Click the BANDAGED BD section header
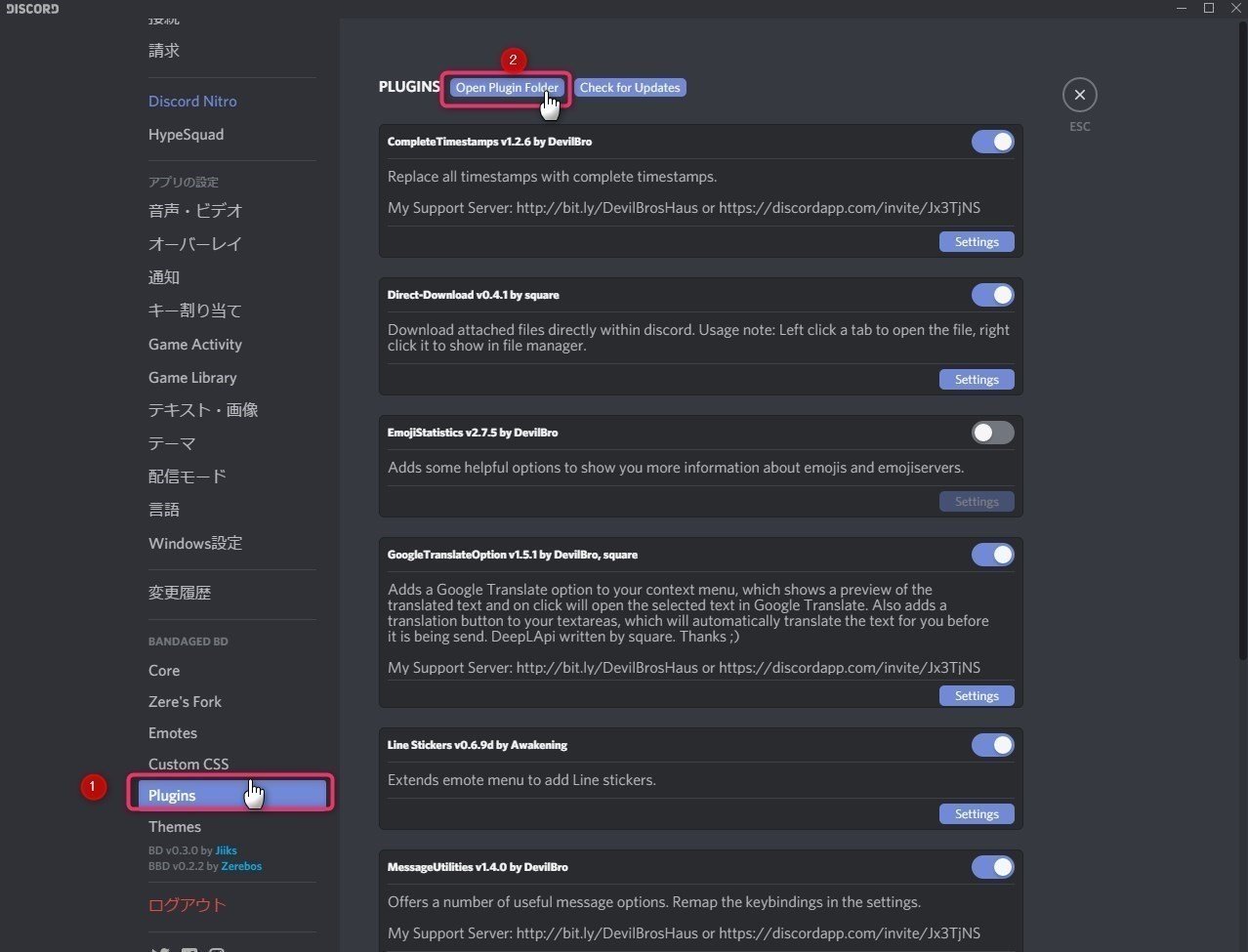 (x=188, y=642)
